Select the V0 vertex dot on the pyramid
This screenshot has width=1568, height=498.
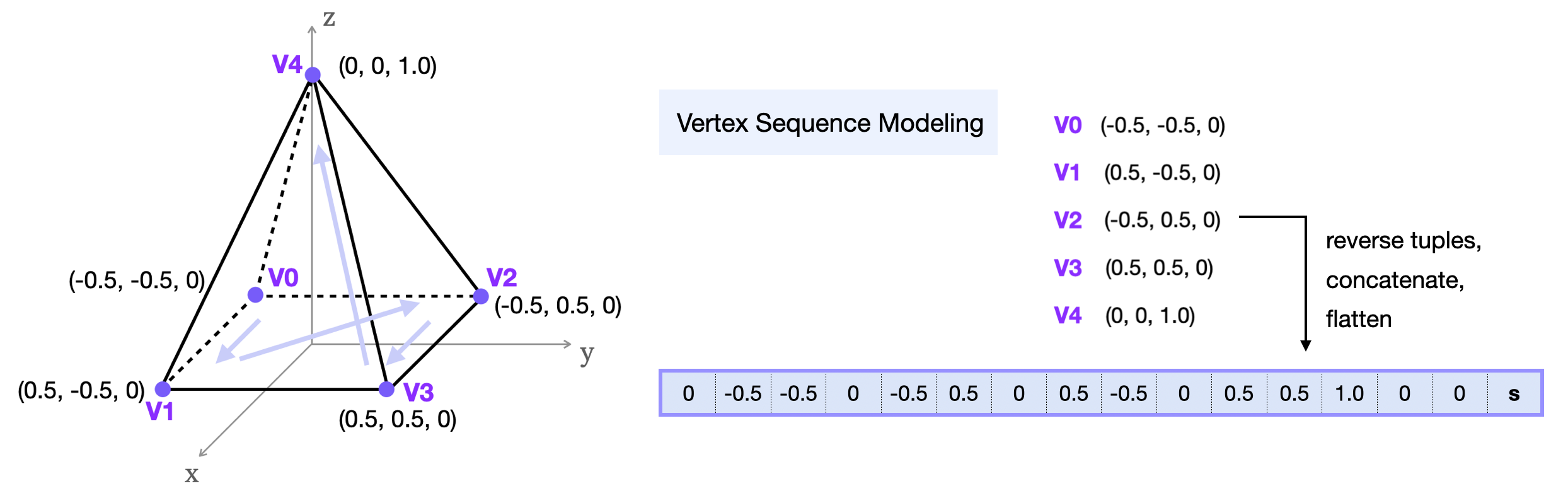click(x=255, y=294)
